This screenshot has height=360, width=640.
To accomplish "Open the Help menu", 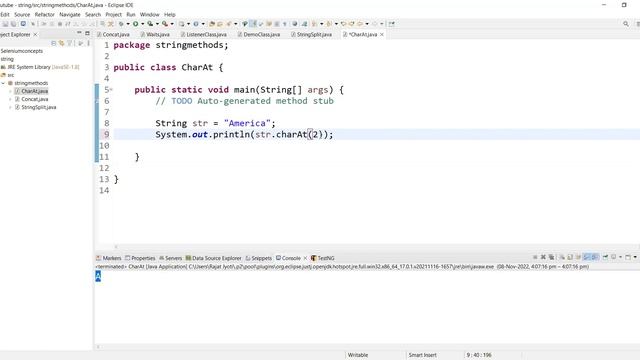I will 169,14.
